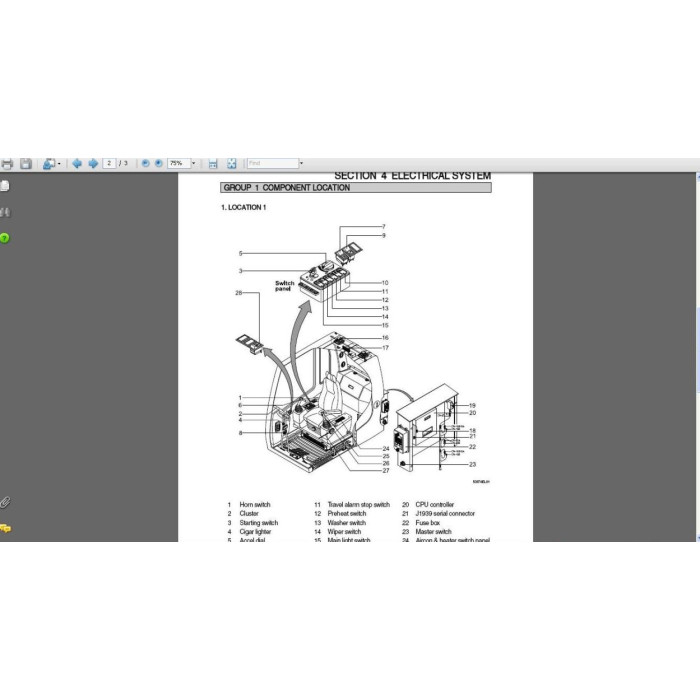The image size is (700, 700).
Task: Click '1. LOCATION 1' text
Action: [244, 208]
